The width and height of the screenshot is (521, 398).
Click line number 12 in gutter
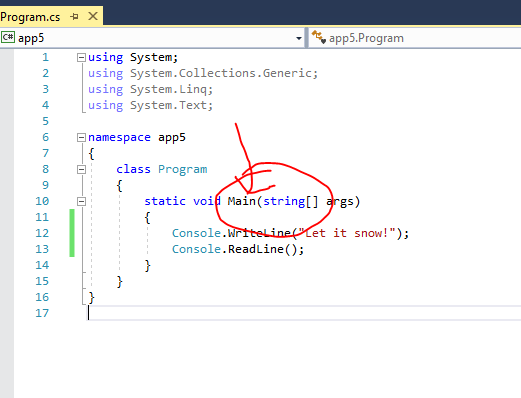[x=42, y=233]
